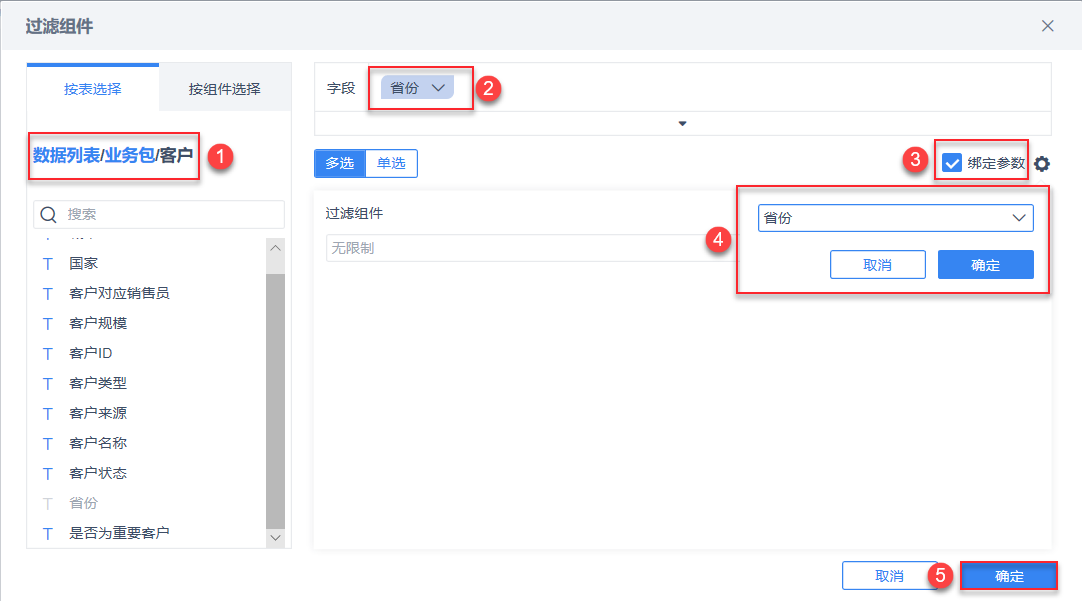Image resolution: width=1082 pixels, height=601 pixels.
Task: Switch to 多选 mode
Action: [x=339, y=163]
